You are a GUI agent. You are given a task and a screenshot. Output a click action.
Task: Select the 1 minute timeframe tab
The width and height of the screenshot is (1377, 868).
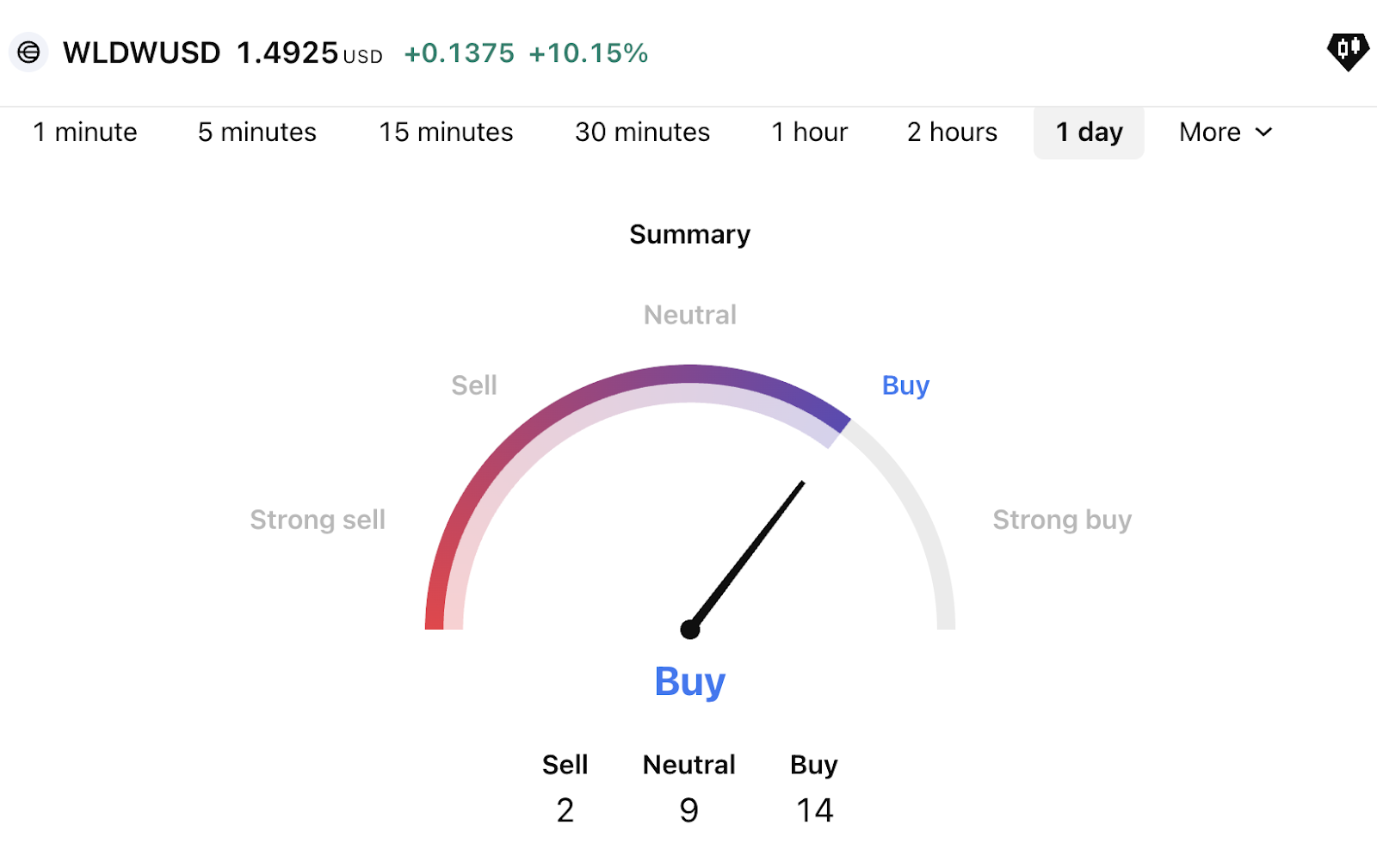click(x=85, y=132)
